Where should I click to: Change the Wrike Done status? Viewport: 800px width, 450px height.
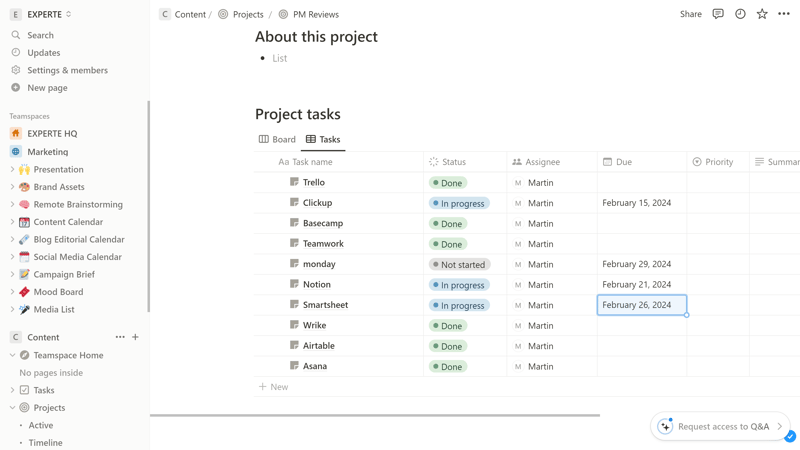(x=448, y=326)
